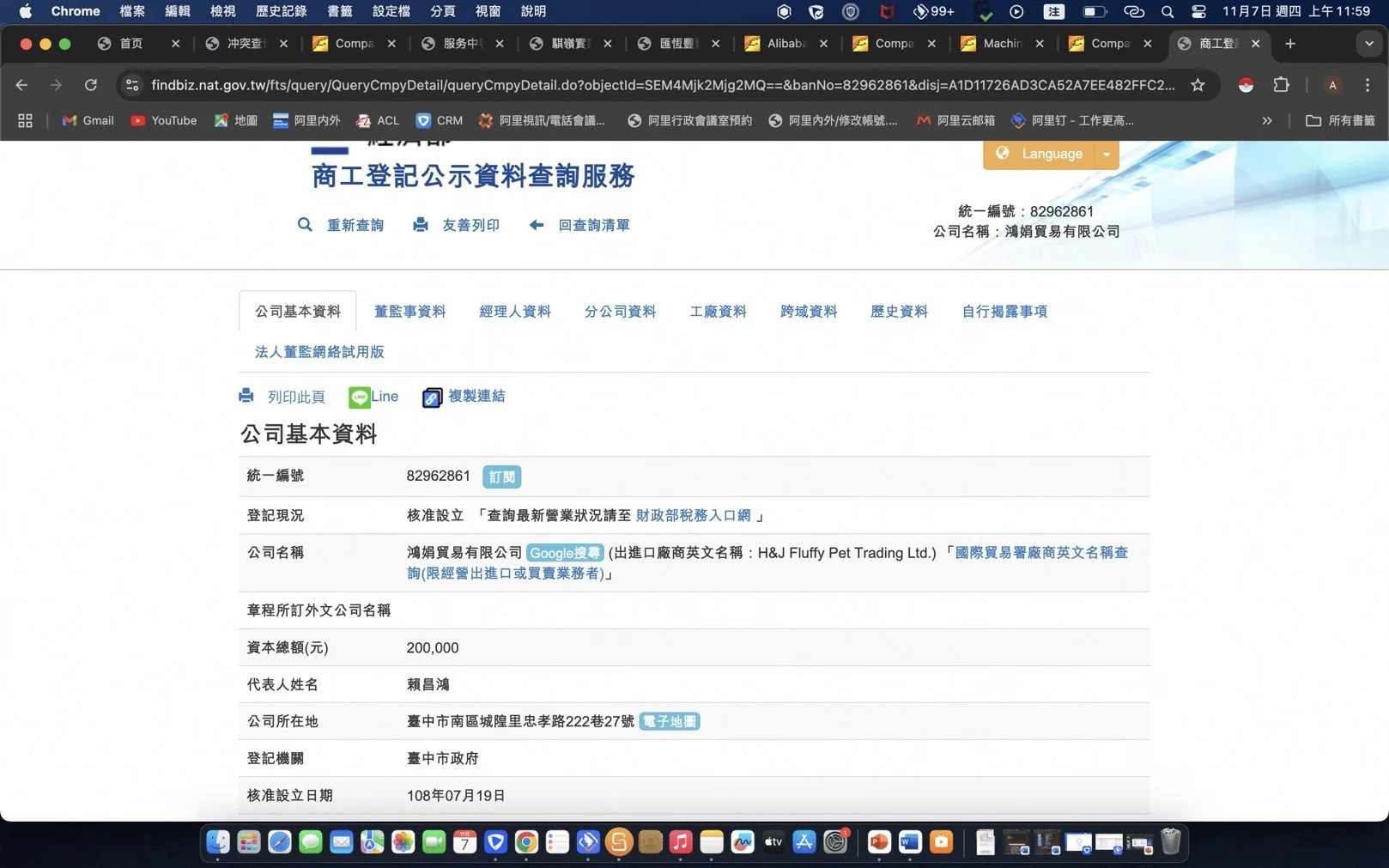
Task: Click the 複製連結 copy link icon
Action: click(x=432, y=397)
